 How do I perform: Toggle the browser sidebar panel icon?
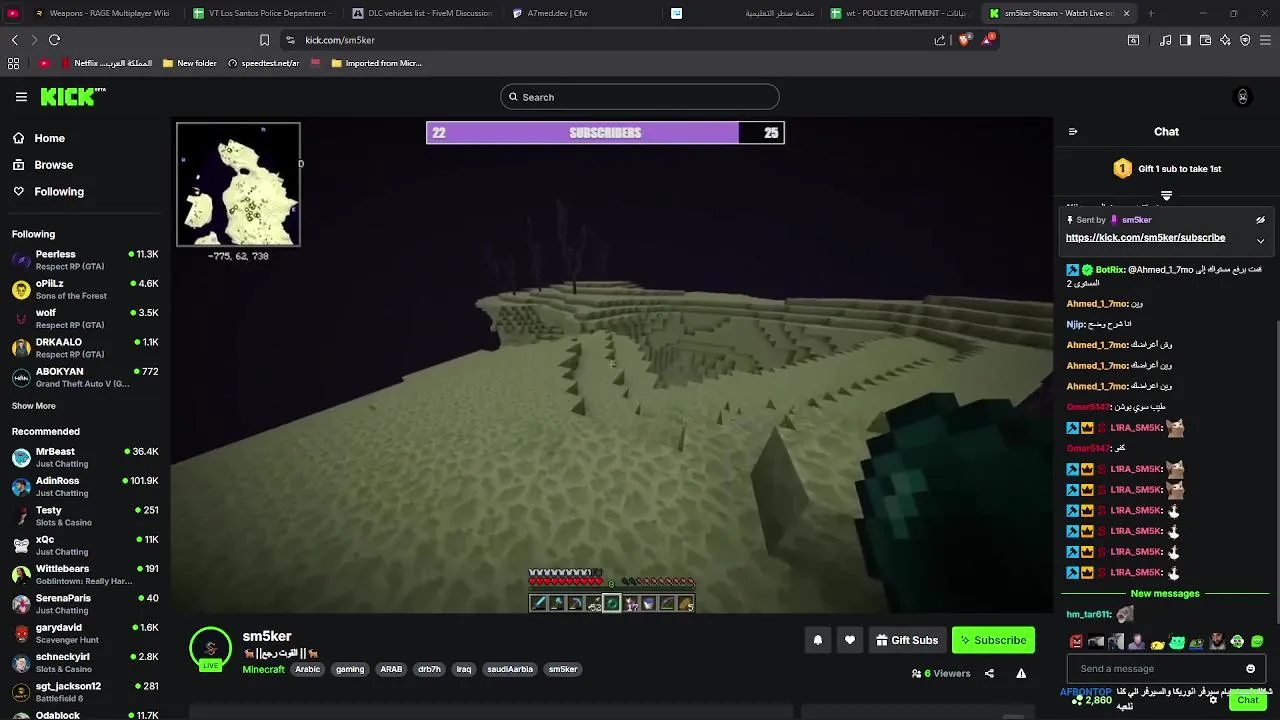pos(1185,40)
